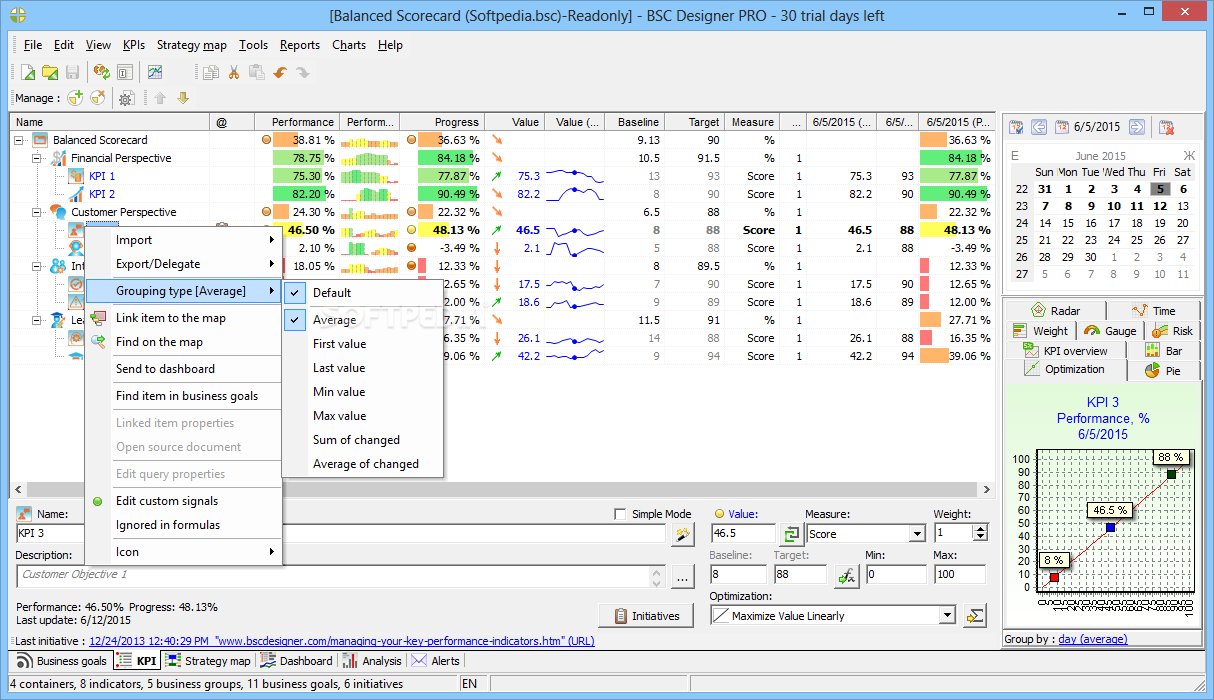Click the red 8% point on optimization chart
The width and height of the screenshot is (1214, 700).
(1053, 577)
